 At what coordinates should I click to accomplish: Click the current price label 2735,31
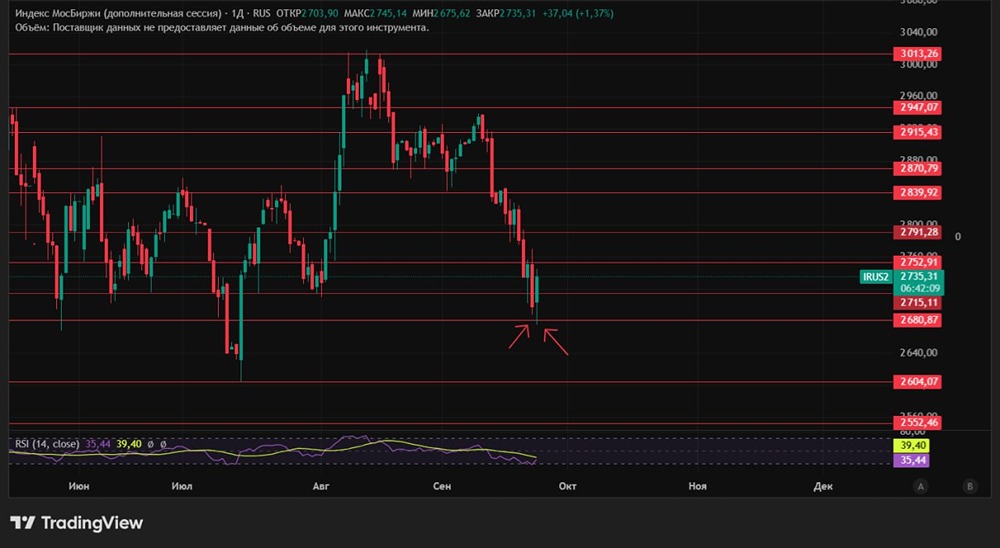tap(919, 276)
